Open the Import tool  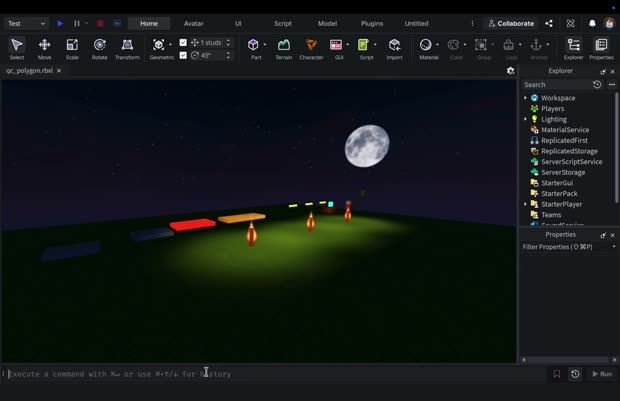click(x=394, y=49)
